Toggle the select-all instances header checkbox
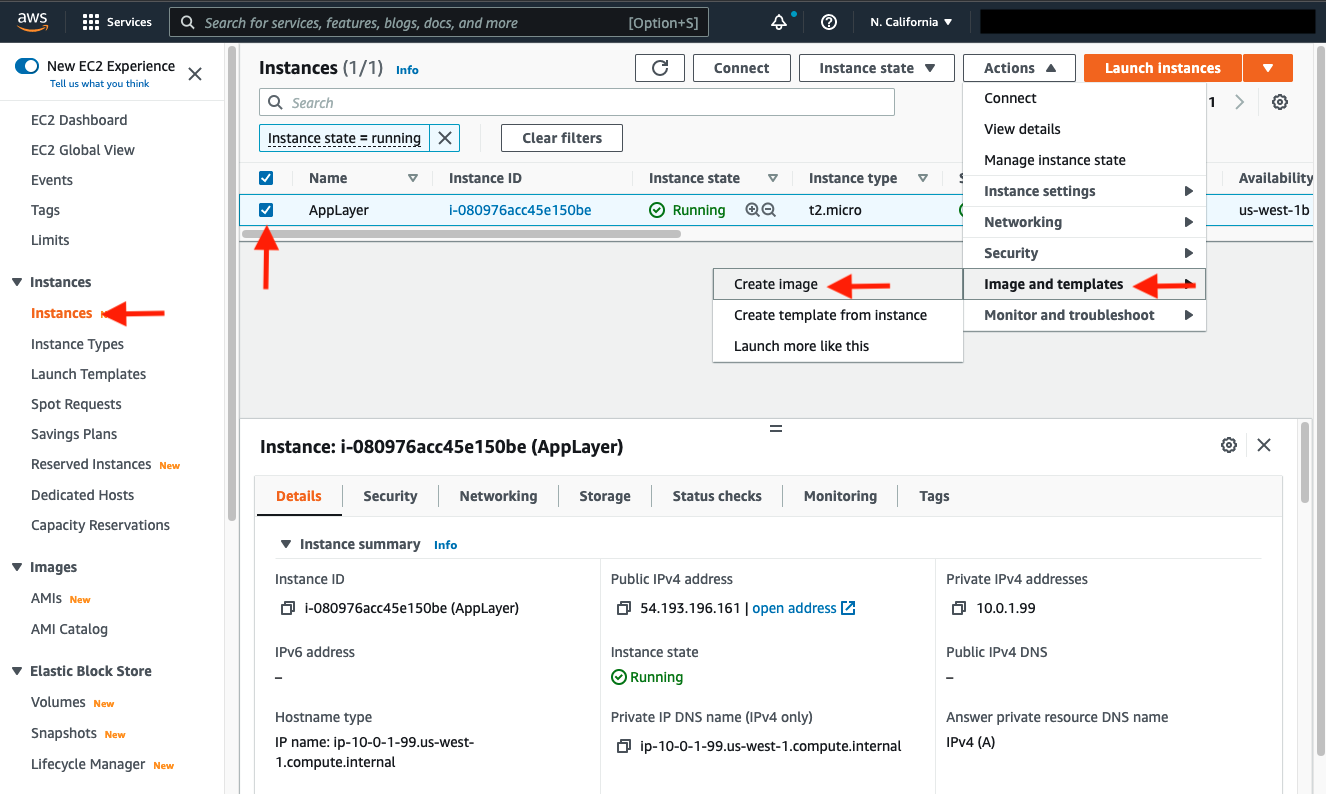 click(266, 178)
